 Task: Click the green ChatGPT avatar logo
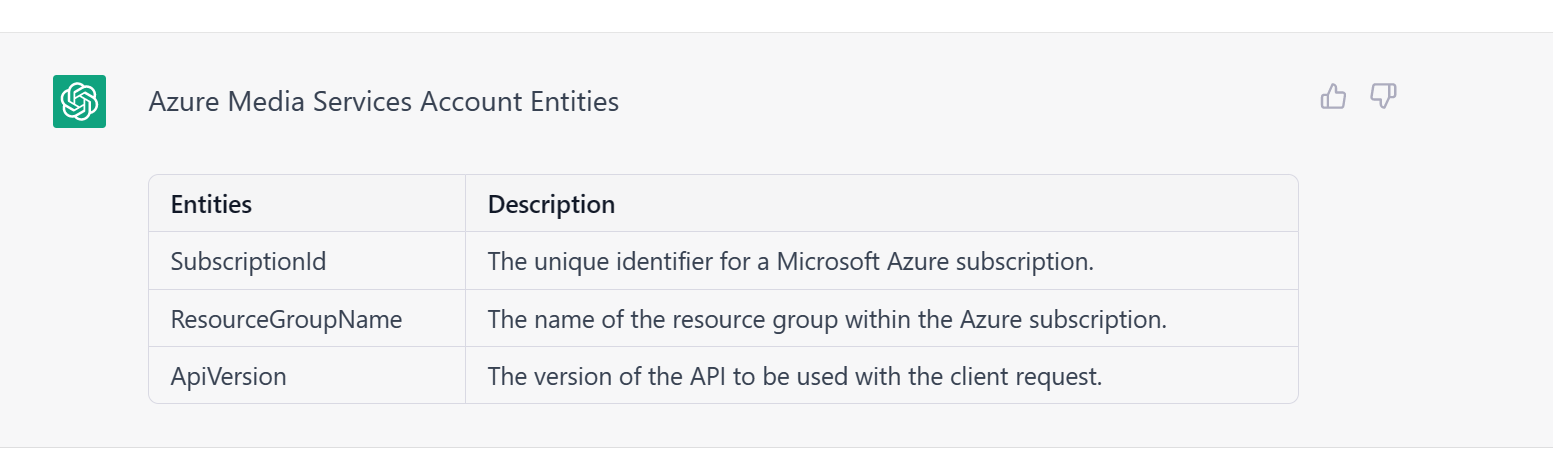[79, 101]
